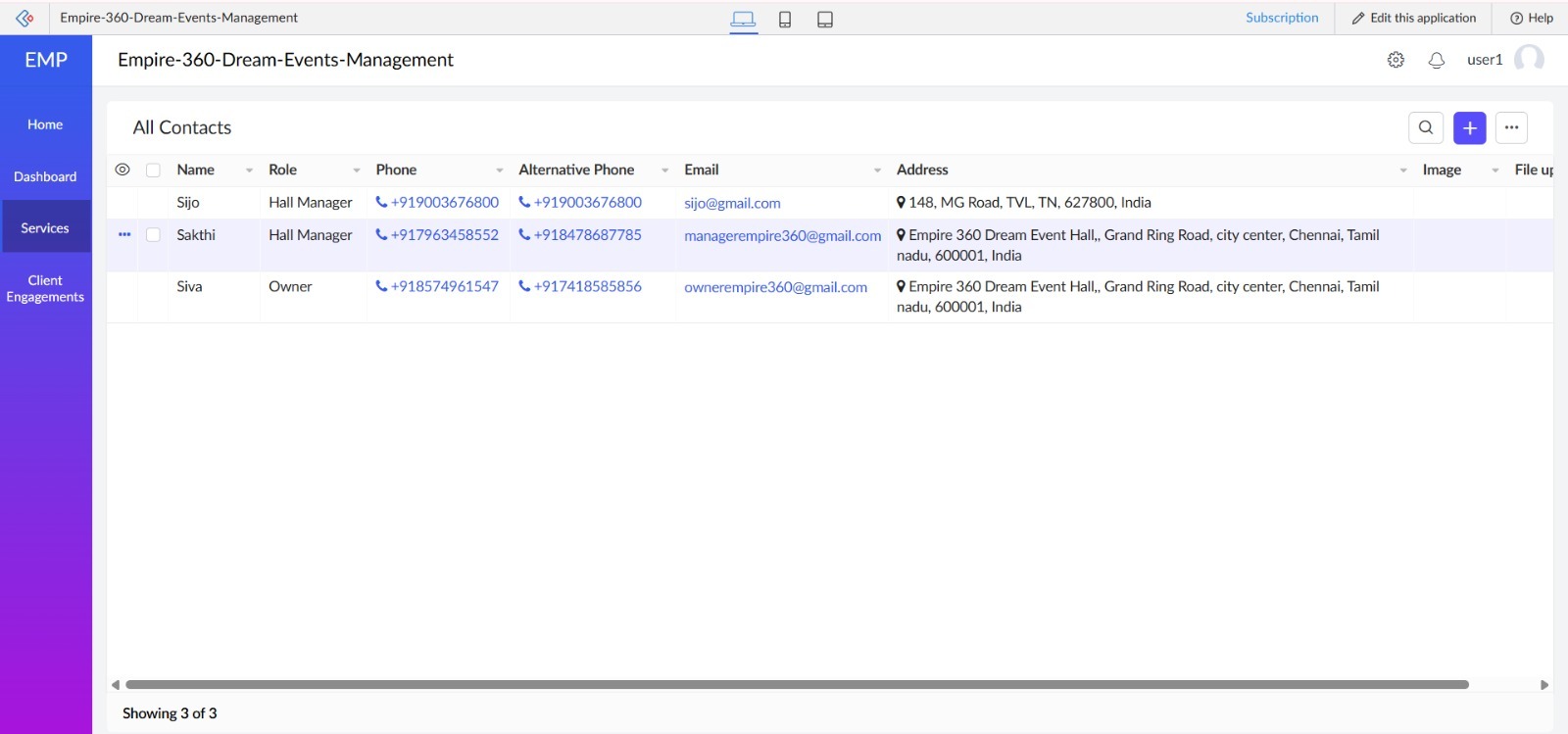This screenshot has width=1568, height=734.
Task: Tick the checkbox for the Sakthi row
Action: point(153,235)
